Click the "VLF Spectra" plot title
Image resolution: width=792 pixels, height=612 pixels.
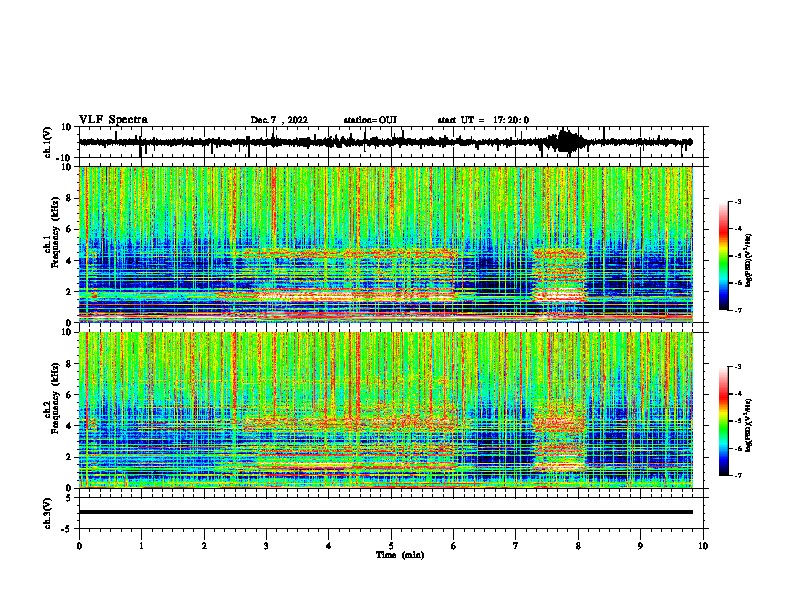[113, 120]
